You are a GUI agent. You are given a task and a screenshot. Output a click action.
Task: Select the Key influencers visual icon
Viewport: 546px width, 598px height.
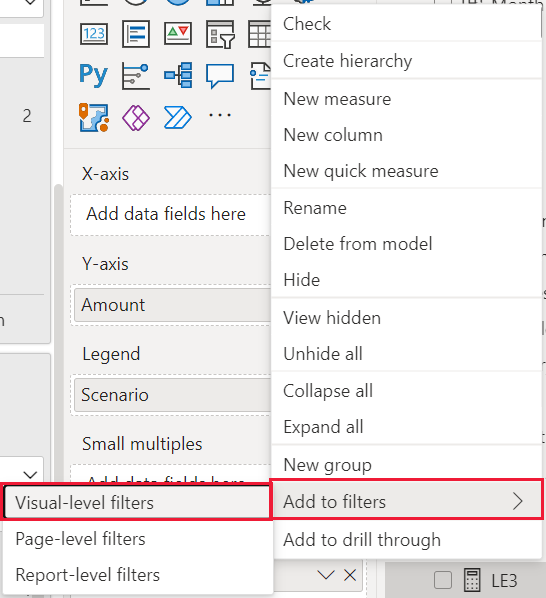point(136,76)
